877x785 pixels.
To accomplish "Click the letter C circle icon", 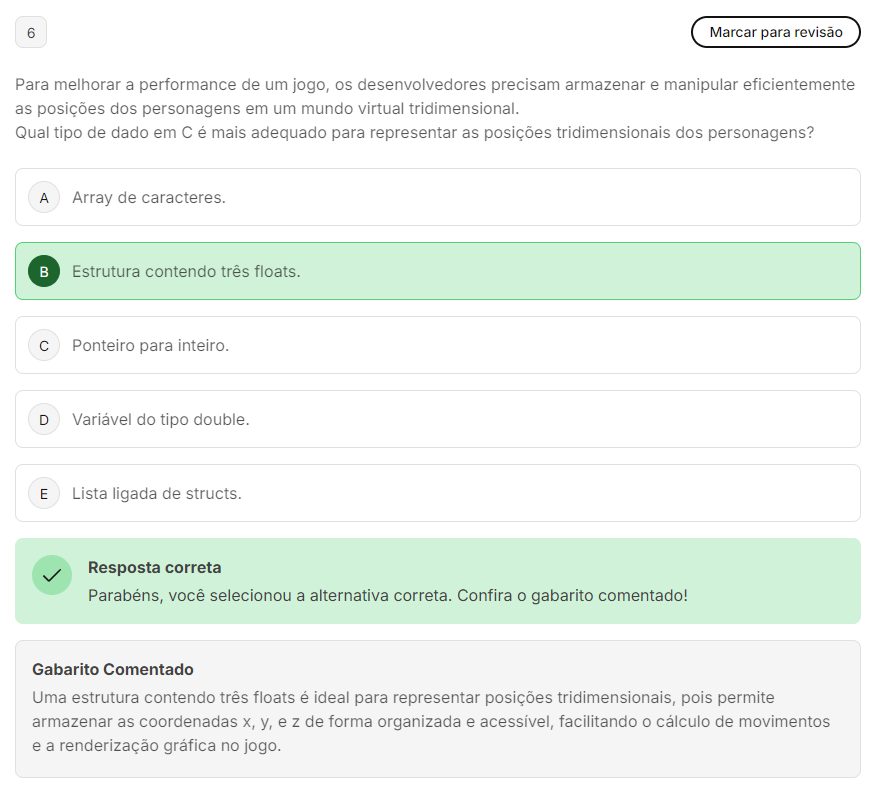I will point(44,346).
